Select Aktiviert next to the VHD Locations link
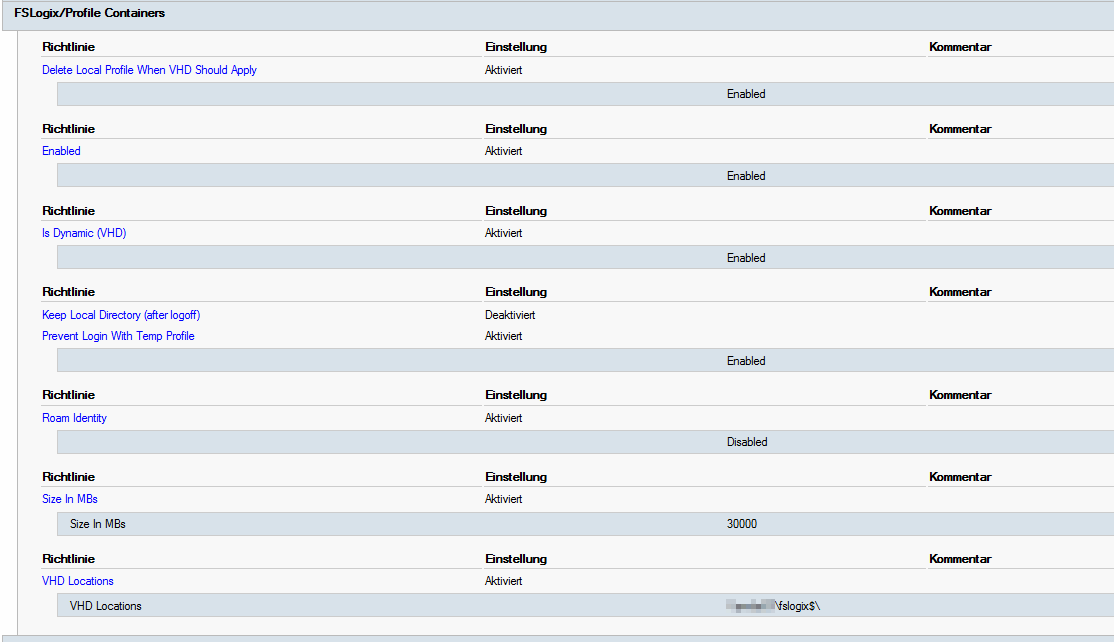 click(x=504, y=581)
